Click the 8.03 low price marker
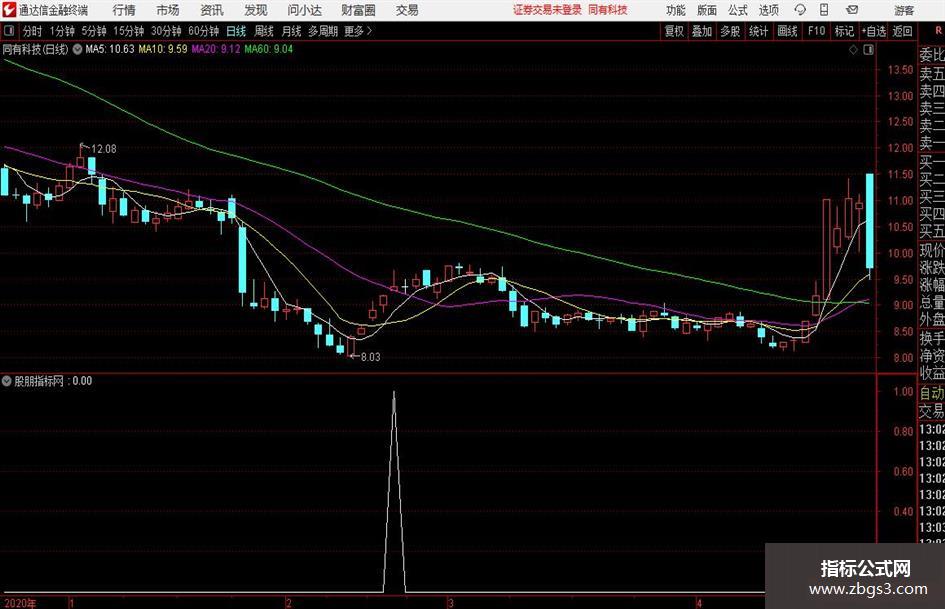This screenshot has width=945, height=609. tap(370, 357)
